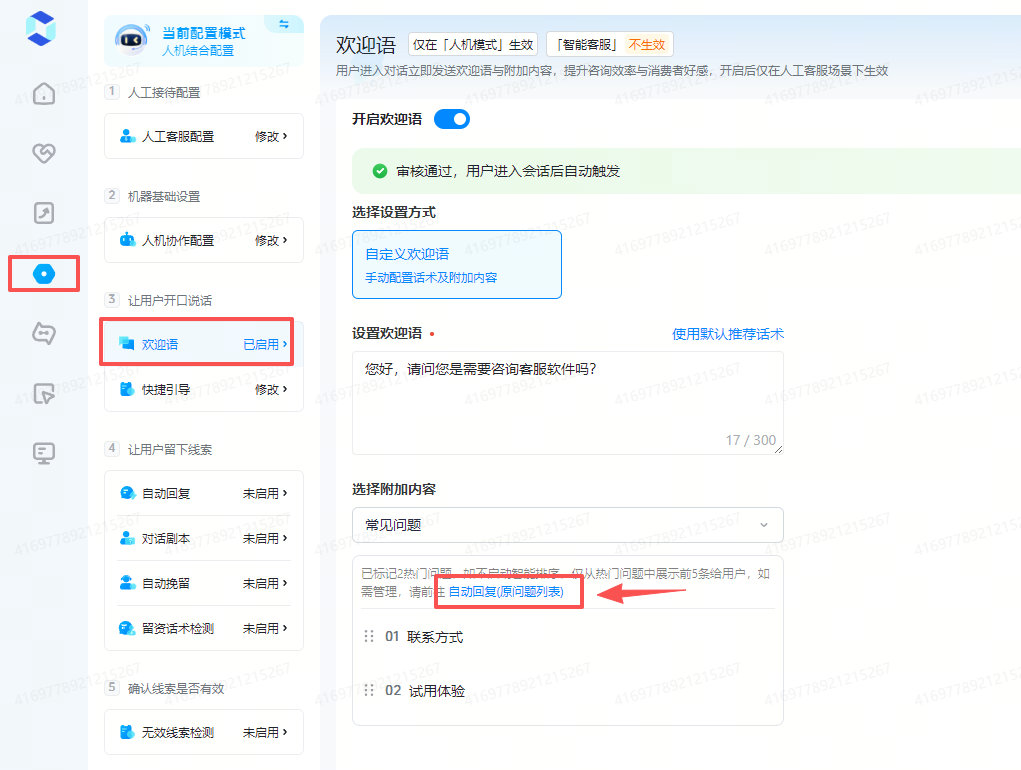
Task: Click the 人工客服配置 person icon
Action: click(128, 136)
